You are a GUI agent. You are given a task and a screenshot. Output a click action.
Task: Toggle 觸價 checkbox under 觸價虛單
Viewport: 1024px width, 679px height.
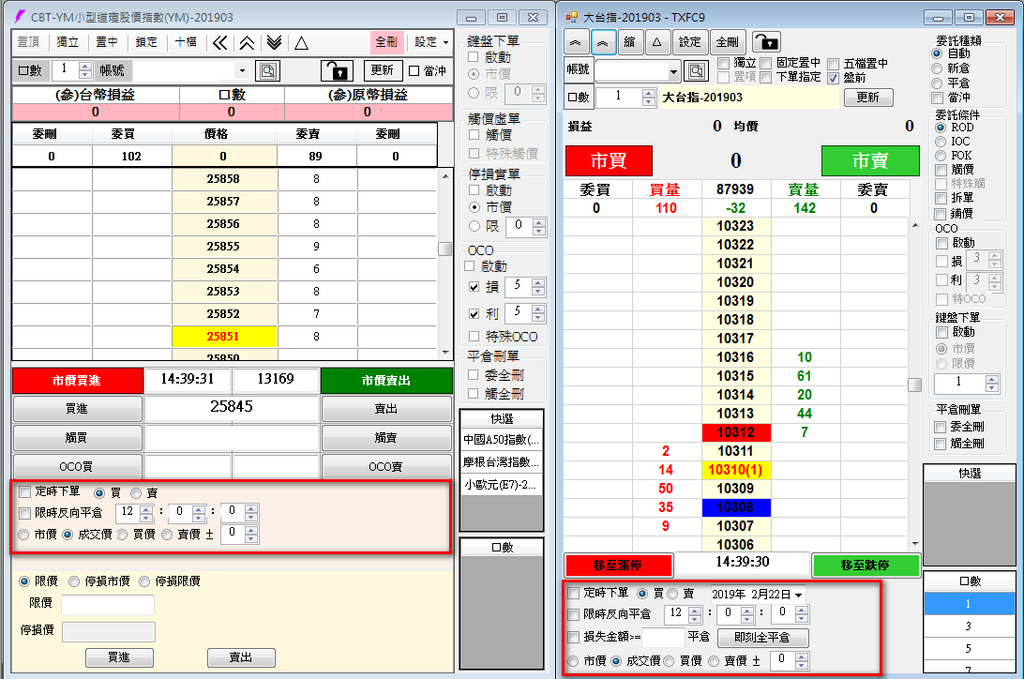click(474, 134)
